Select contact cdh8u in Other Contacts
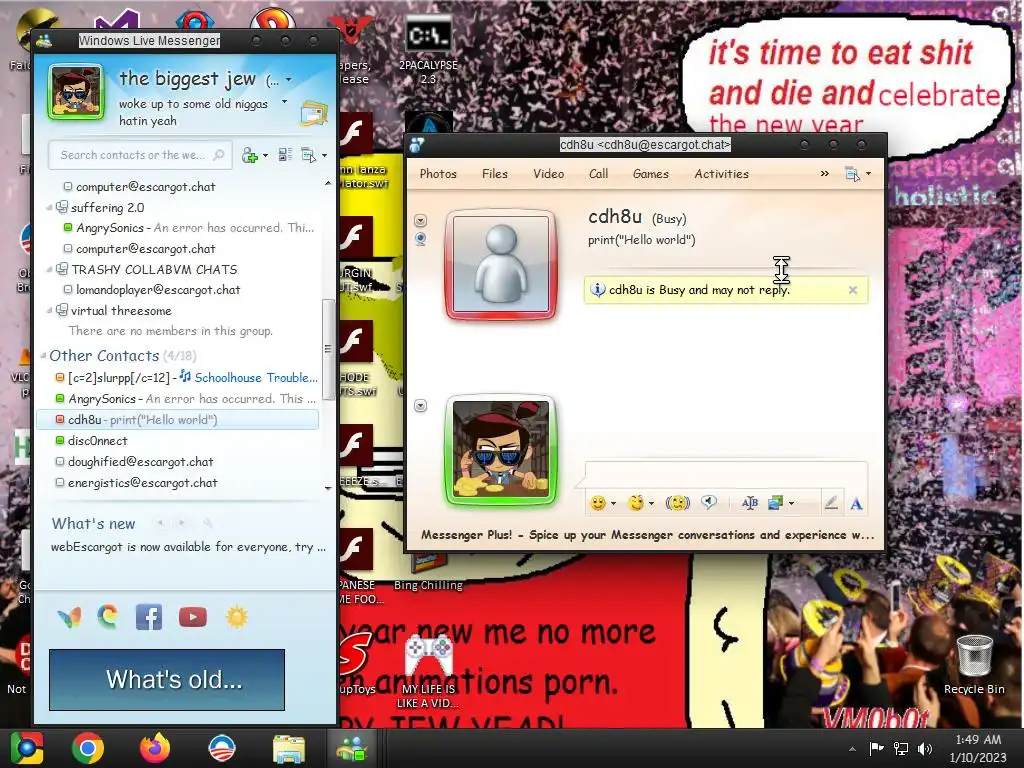 coord(178,419)
